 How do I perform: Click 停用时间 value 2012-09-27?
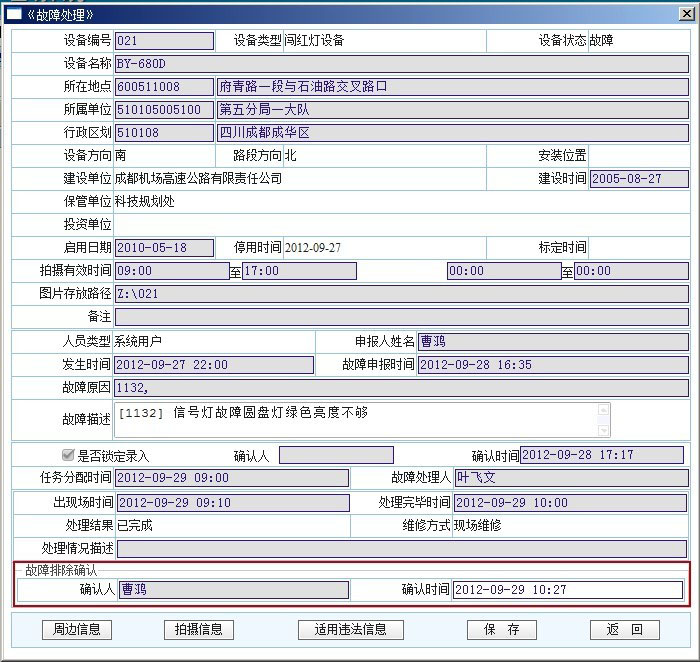coord(312,248)
